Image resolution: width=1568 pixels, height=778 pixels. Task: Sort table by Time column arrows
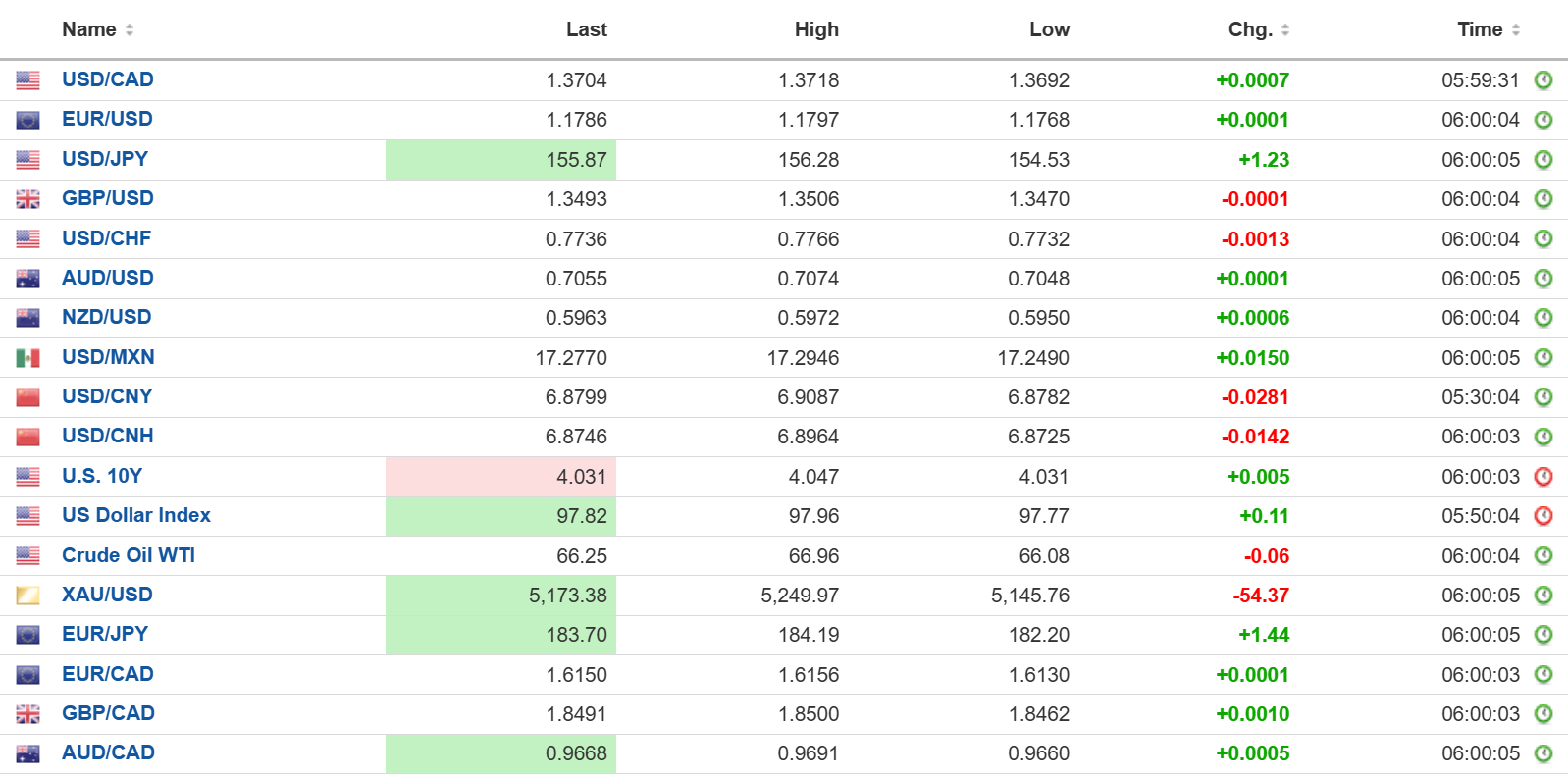1516,30
